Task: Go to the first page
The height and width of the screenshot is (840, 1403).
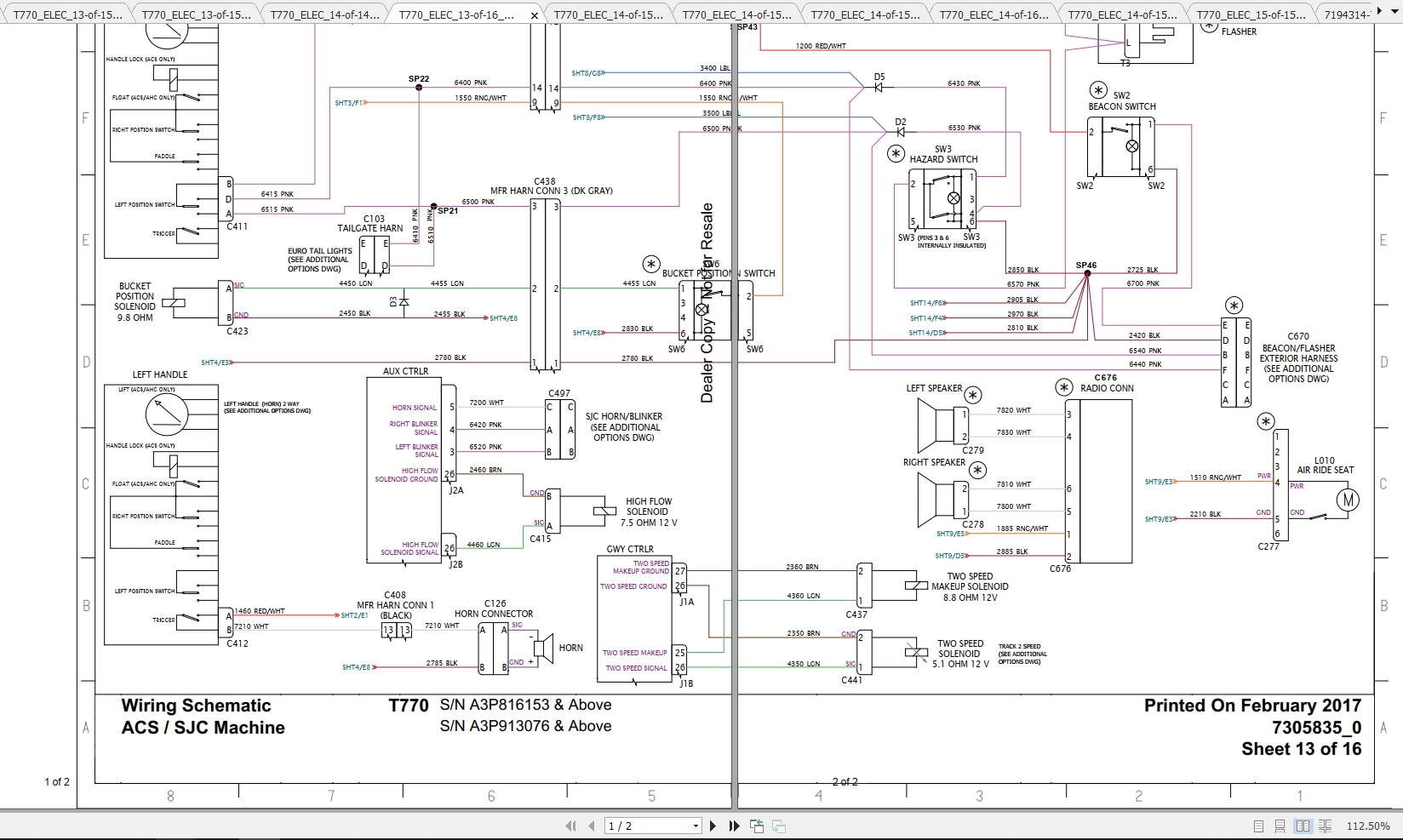Action: click(570, 826)
